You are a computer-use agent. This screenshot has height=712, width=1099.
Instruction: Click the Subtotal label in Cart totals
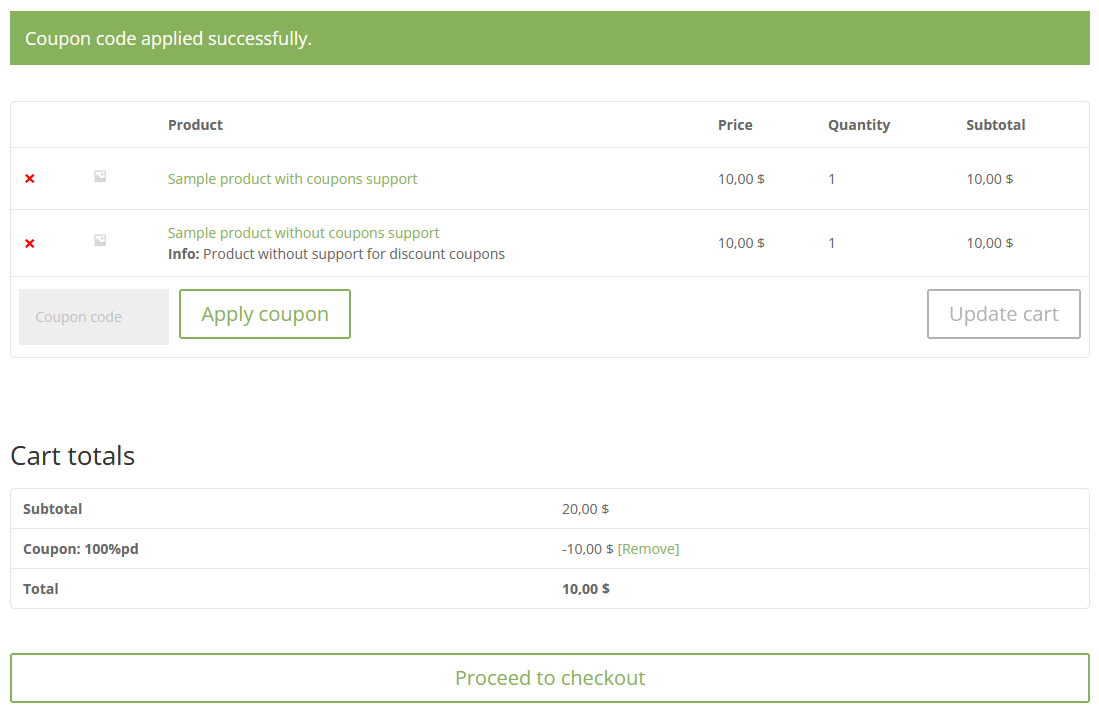(x=53, y=509)
